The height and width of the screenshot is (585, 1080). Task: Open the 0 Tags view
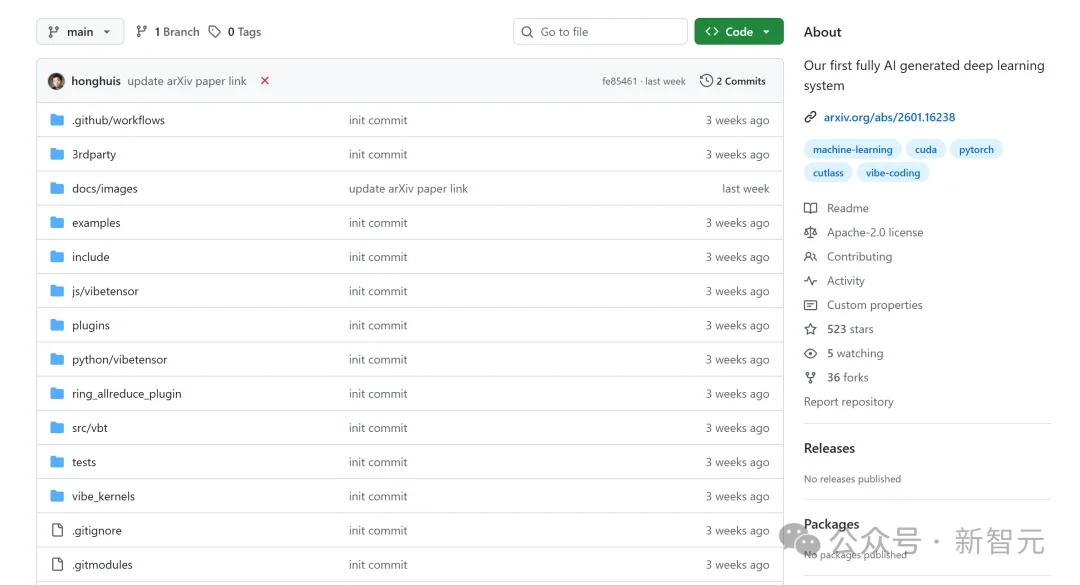click(235, 31)
